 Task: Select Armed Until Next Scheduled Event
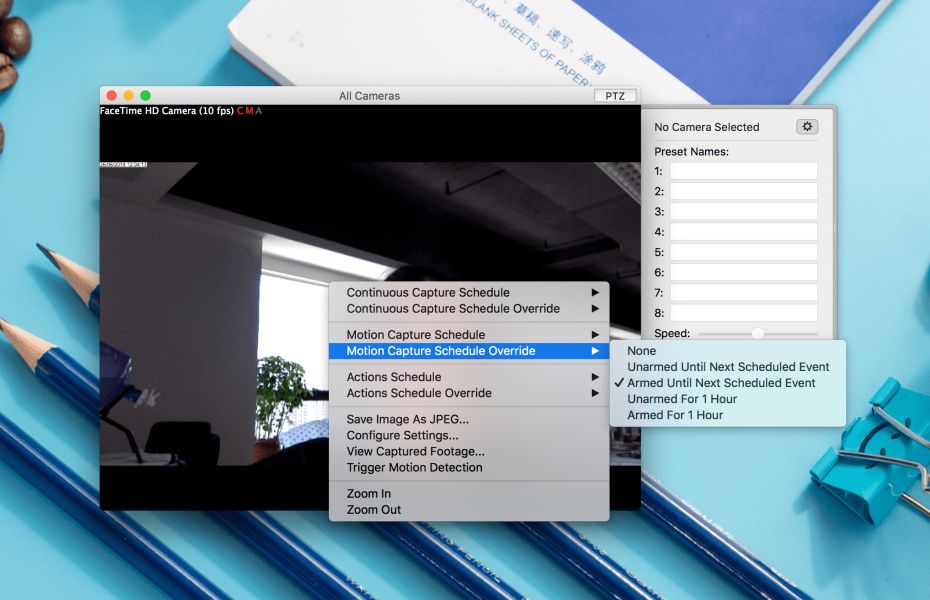[728, 382]
